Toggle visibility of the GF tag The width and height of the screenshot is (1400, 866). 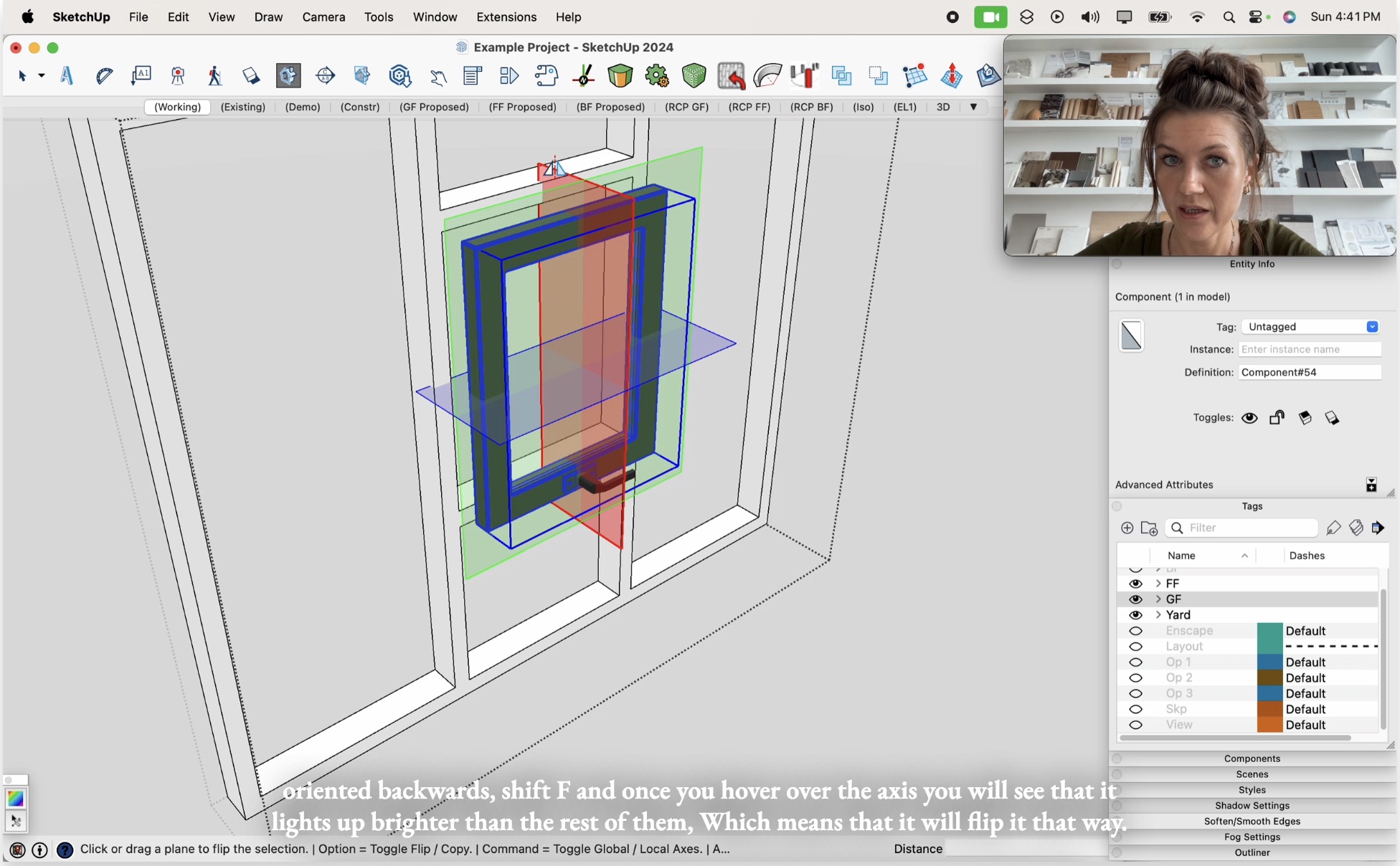coord(1136,599)
